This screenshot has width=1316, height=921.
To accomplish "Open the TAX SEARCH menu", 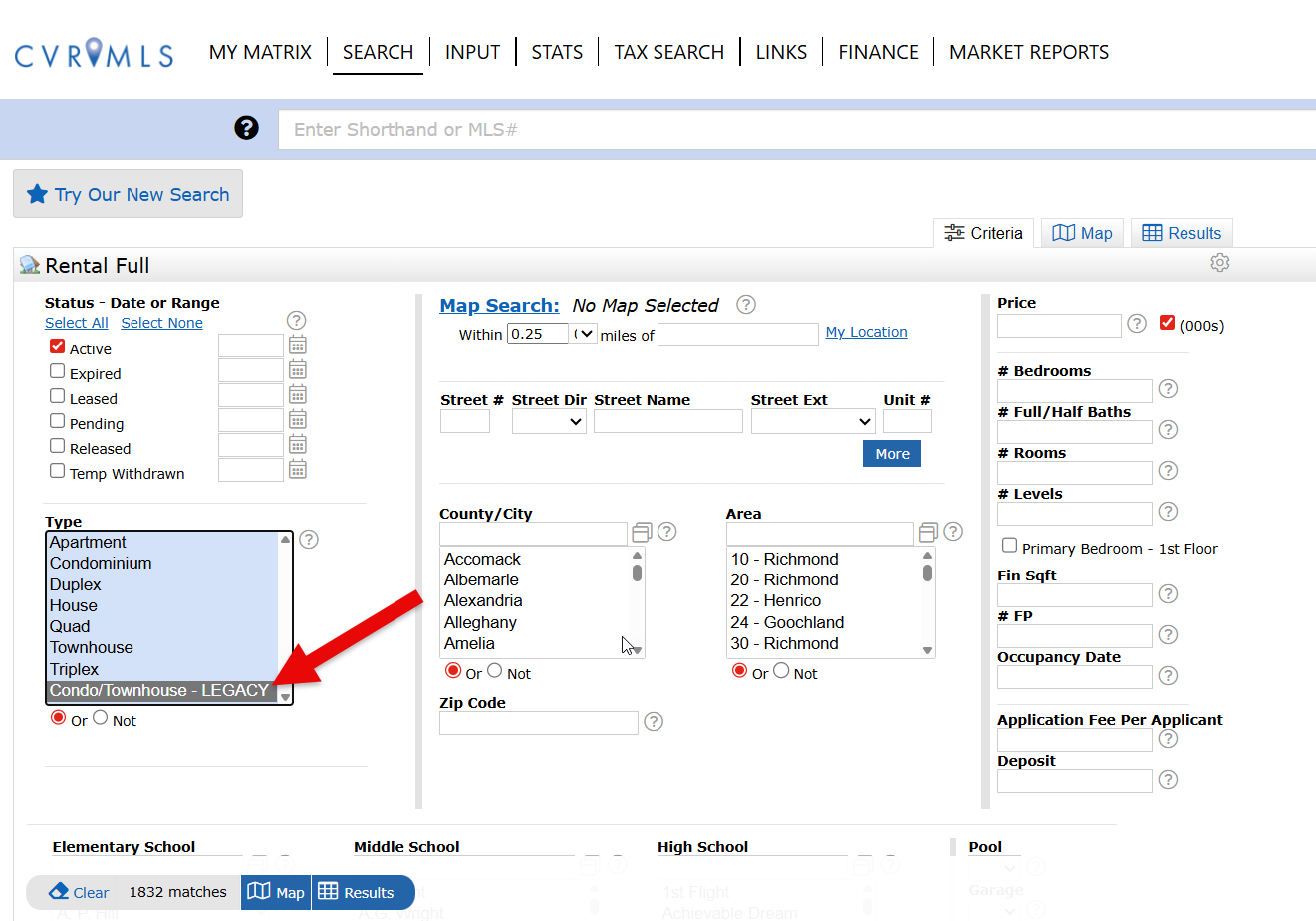I will [x=668, y=52].
